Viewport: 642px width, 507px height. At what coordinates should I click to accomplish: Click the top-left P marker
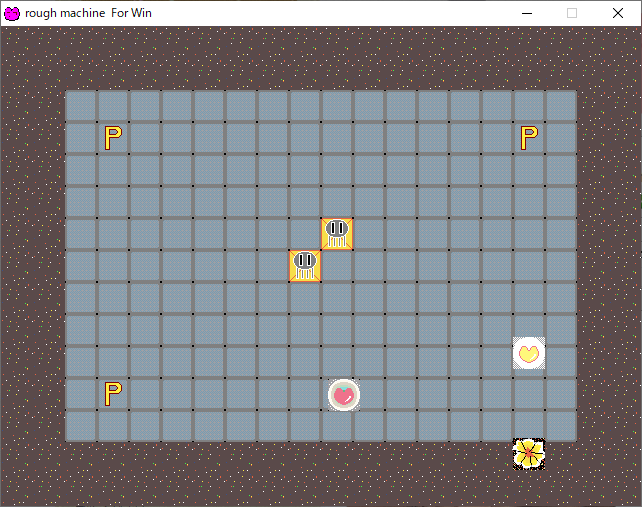click(x=113, y=138)
